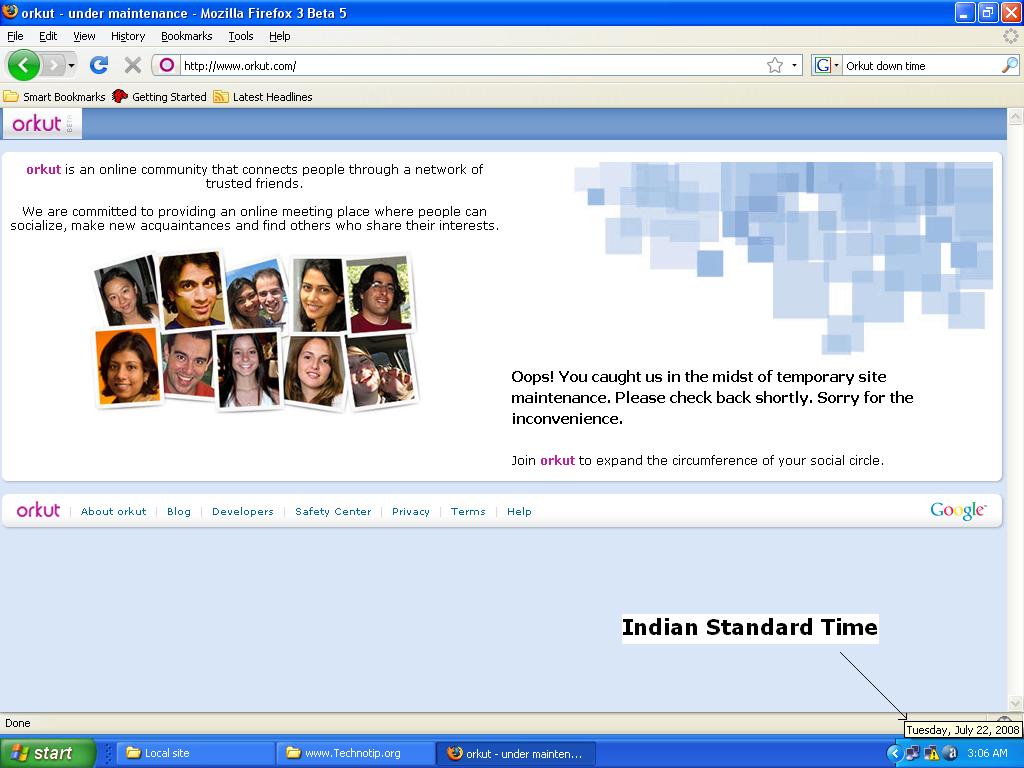Click the 3:06 AM system clock

987,753
